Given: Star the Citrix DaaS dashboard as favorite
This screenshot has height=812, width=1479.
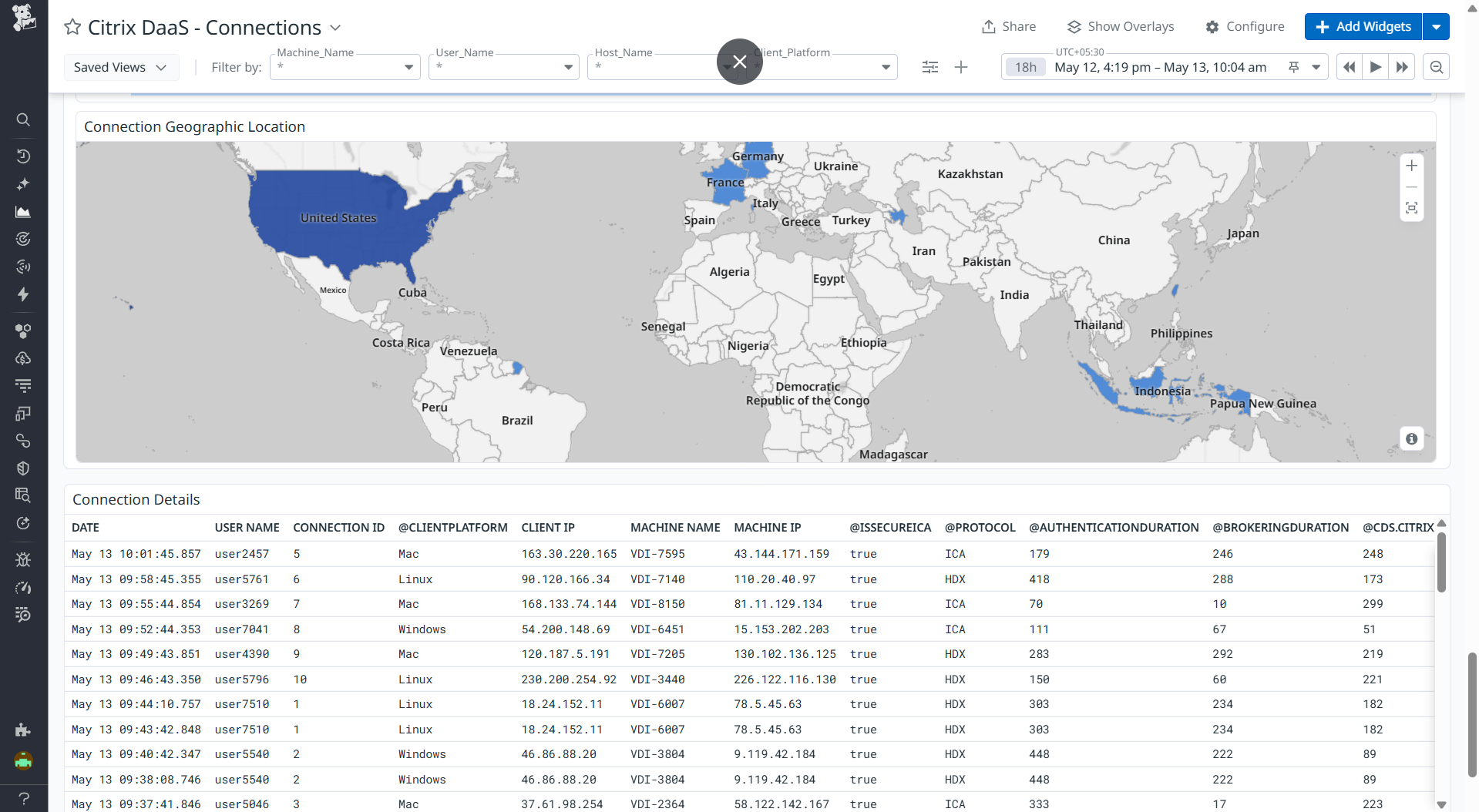Looking at the screenshot, I should pos(72,27).
